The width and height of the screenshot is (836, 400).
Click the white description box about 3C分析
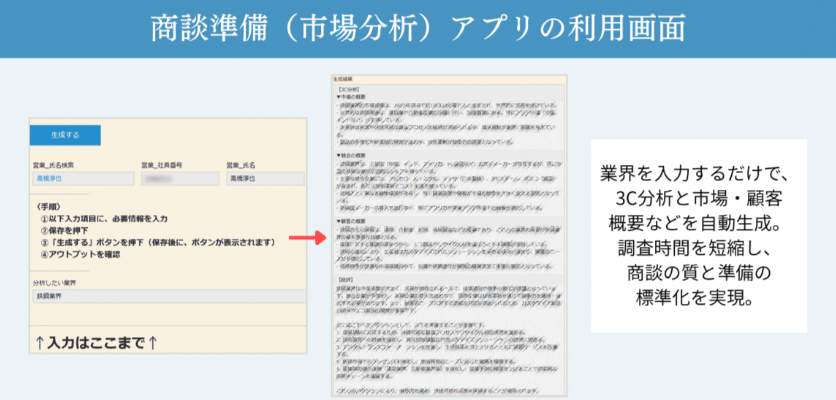pyautogui.click(x=699, y=235)
